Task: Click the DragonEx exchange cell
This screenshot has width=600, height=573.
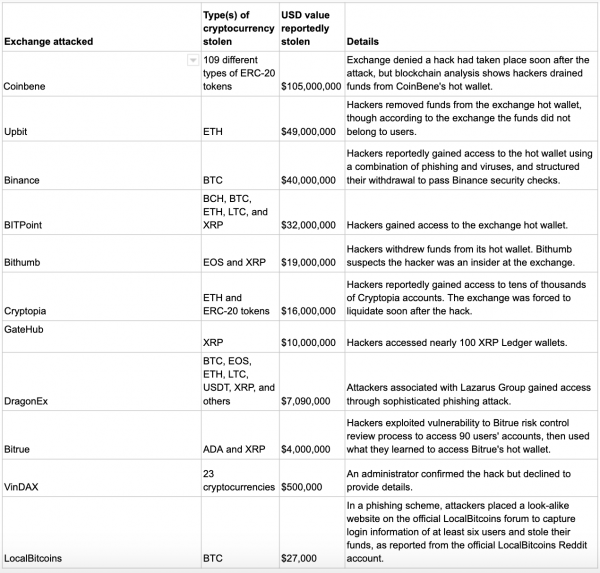Action: (x=102, y=382)
